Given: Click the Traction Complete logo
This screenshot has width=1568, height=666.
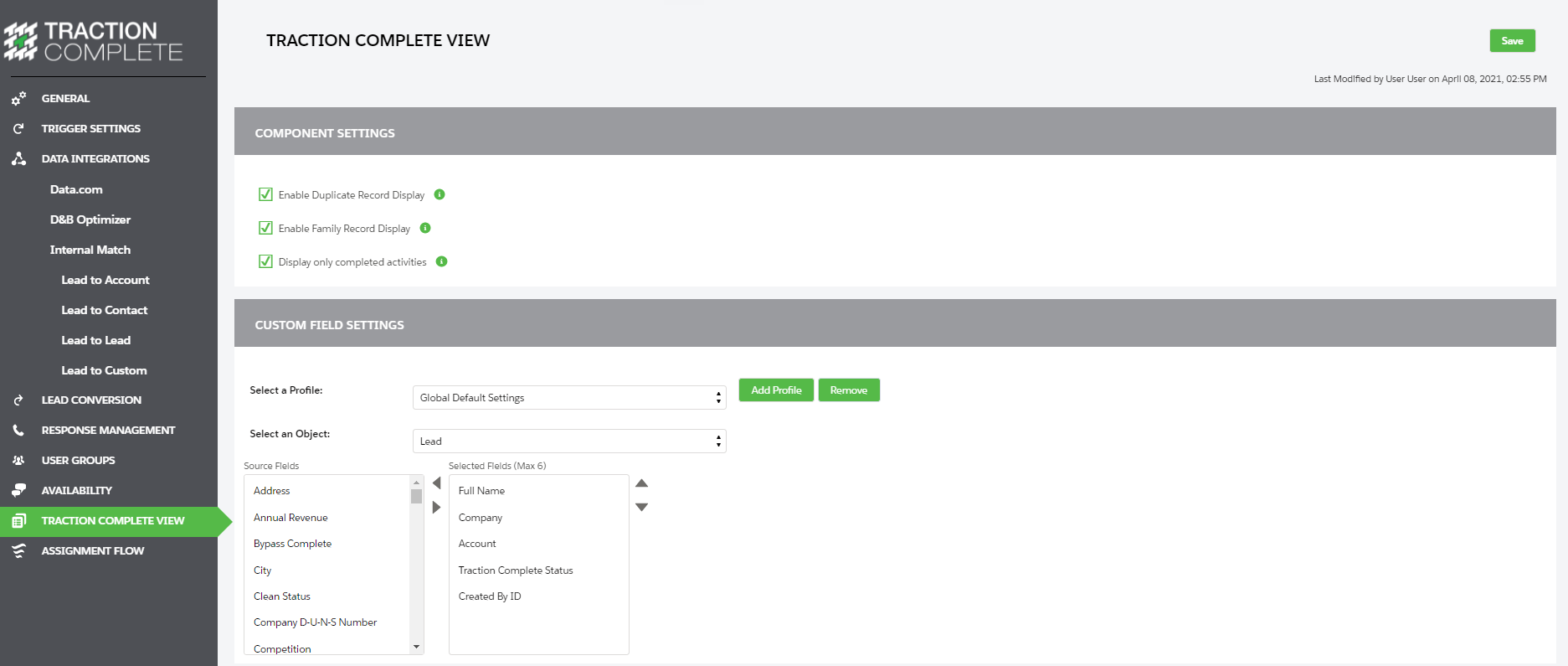Looking at the screenshot, I should 93,41.
